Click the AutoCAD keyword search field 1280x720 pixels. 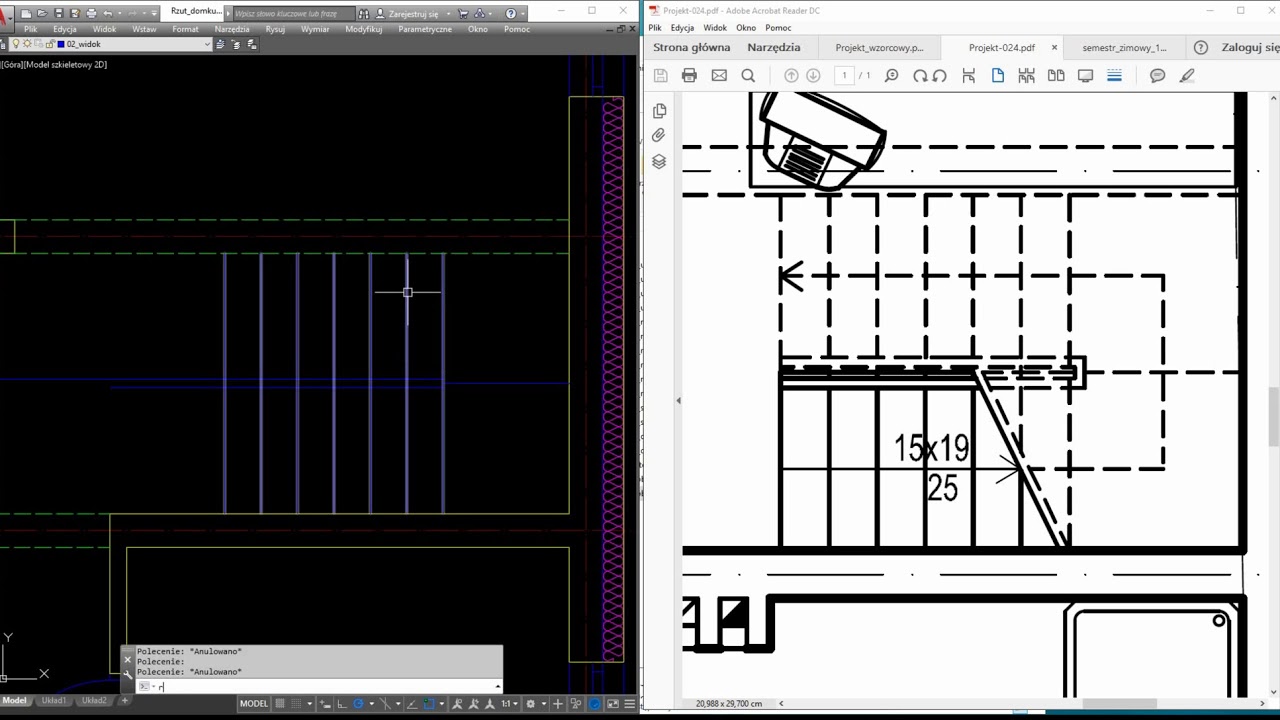(x=294, y=14)
